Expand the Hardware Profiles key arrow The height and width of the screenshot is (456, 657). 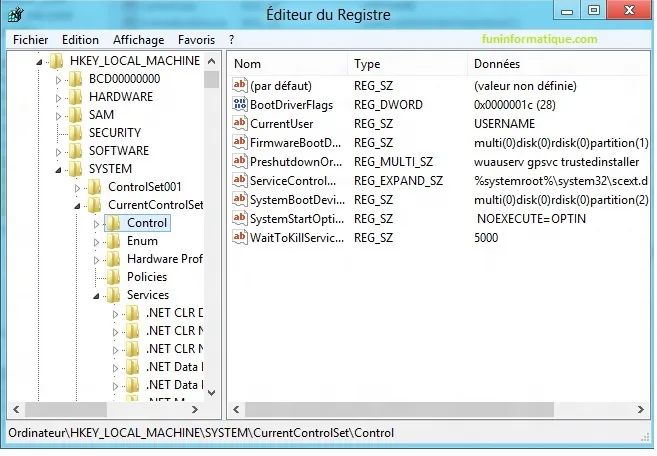(x=96, y=260)
